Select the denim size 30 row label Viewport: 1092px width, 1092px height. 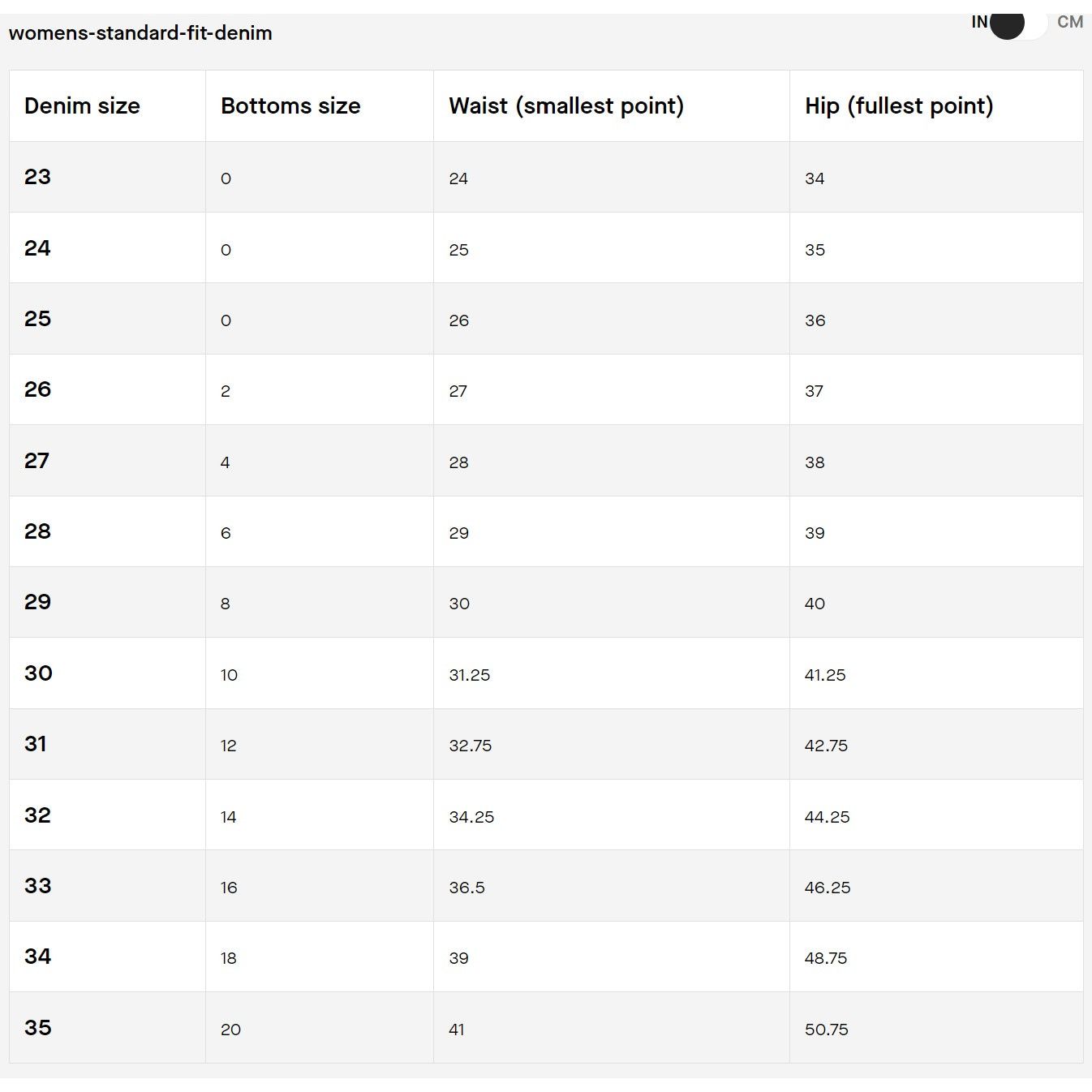tap(38, 673)
